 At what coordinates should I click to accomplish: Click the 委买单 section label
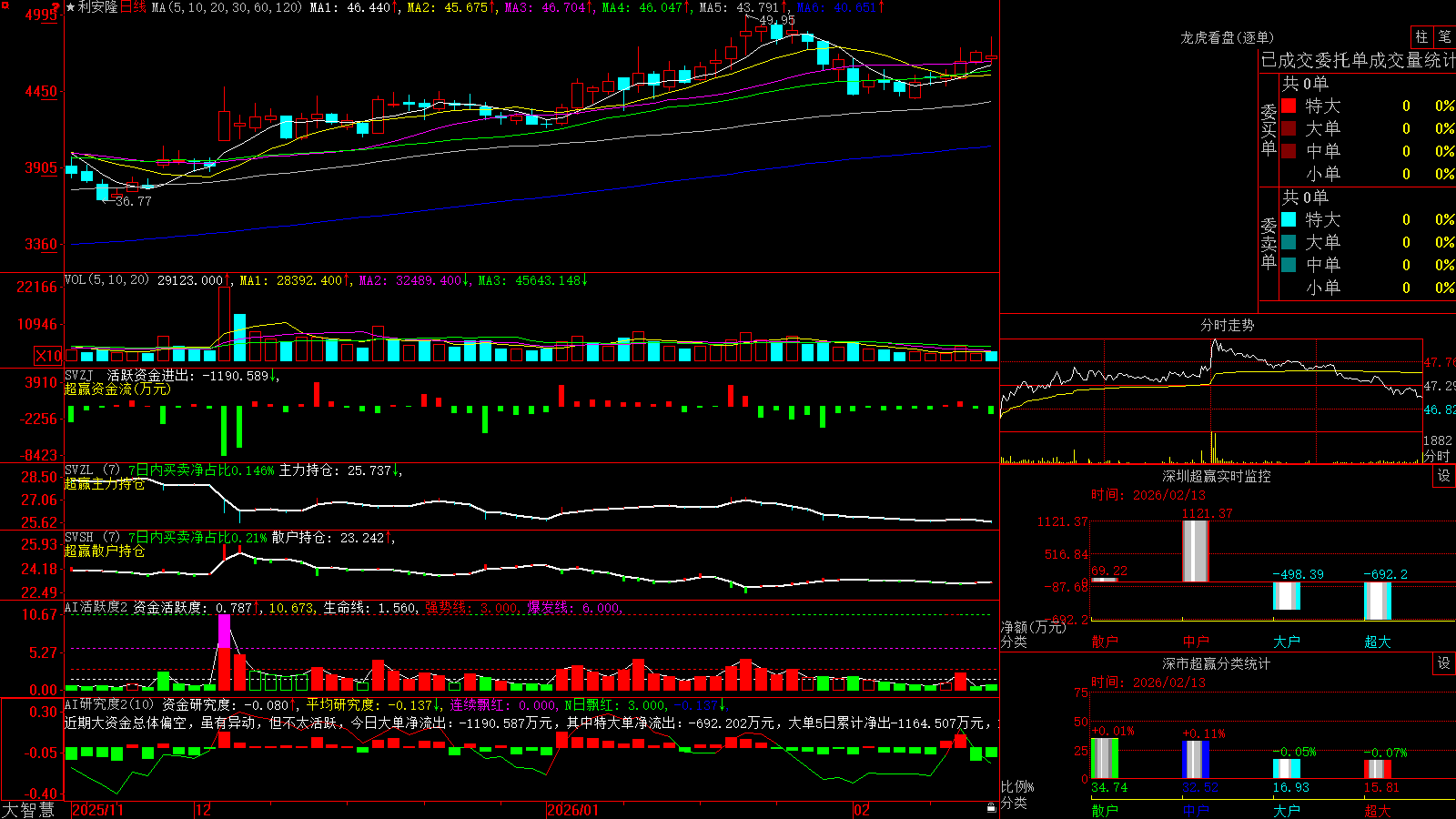coord(1269,130)
